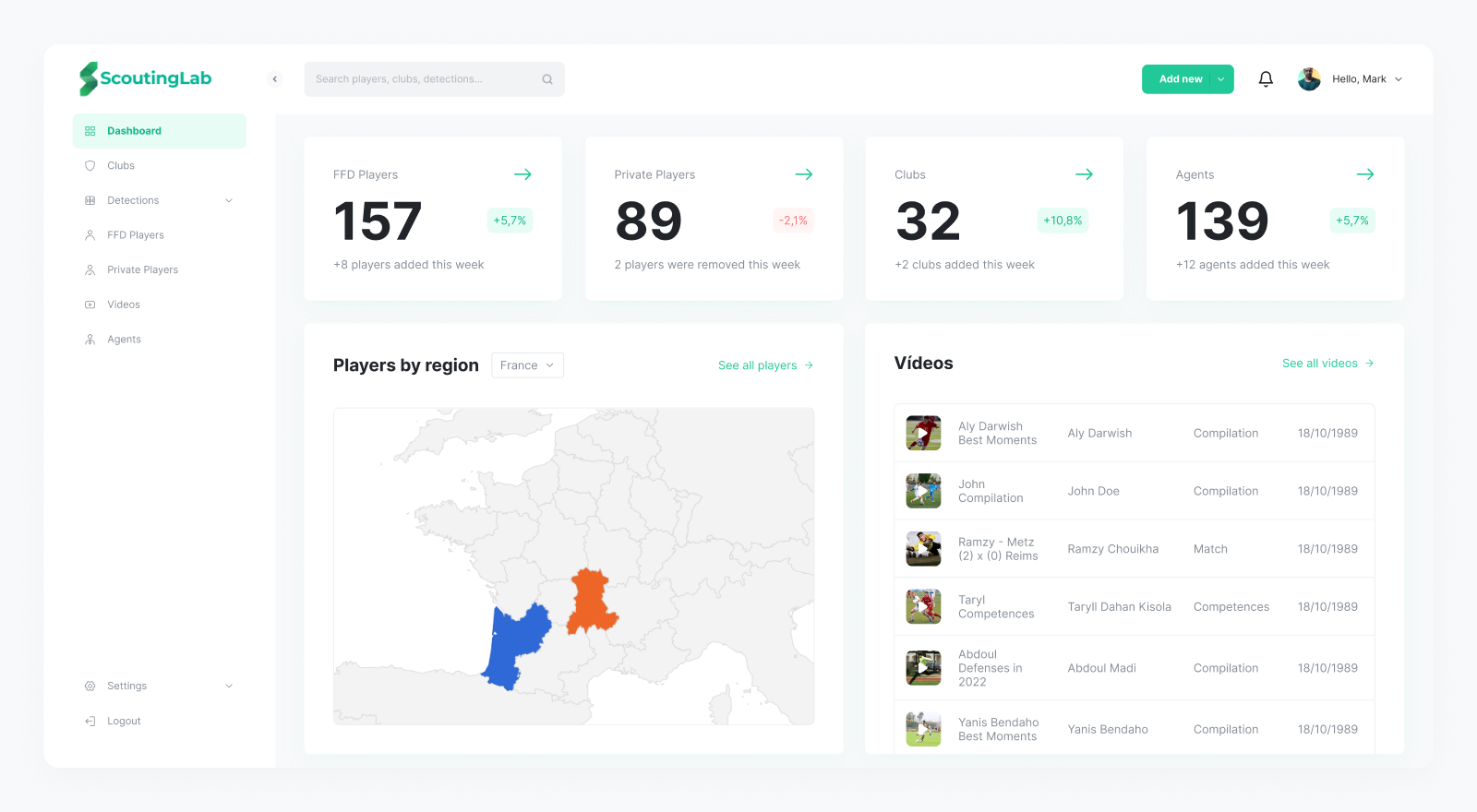Screen dimensions: 1477x812
Task: Expand the Detections submenu chevron
Action: [x=229, y=200]
